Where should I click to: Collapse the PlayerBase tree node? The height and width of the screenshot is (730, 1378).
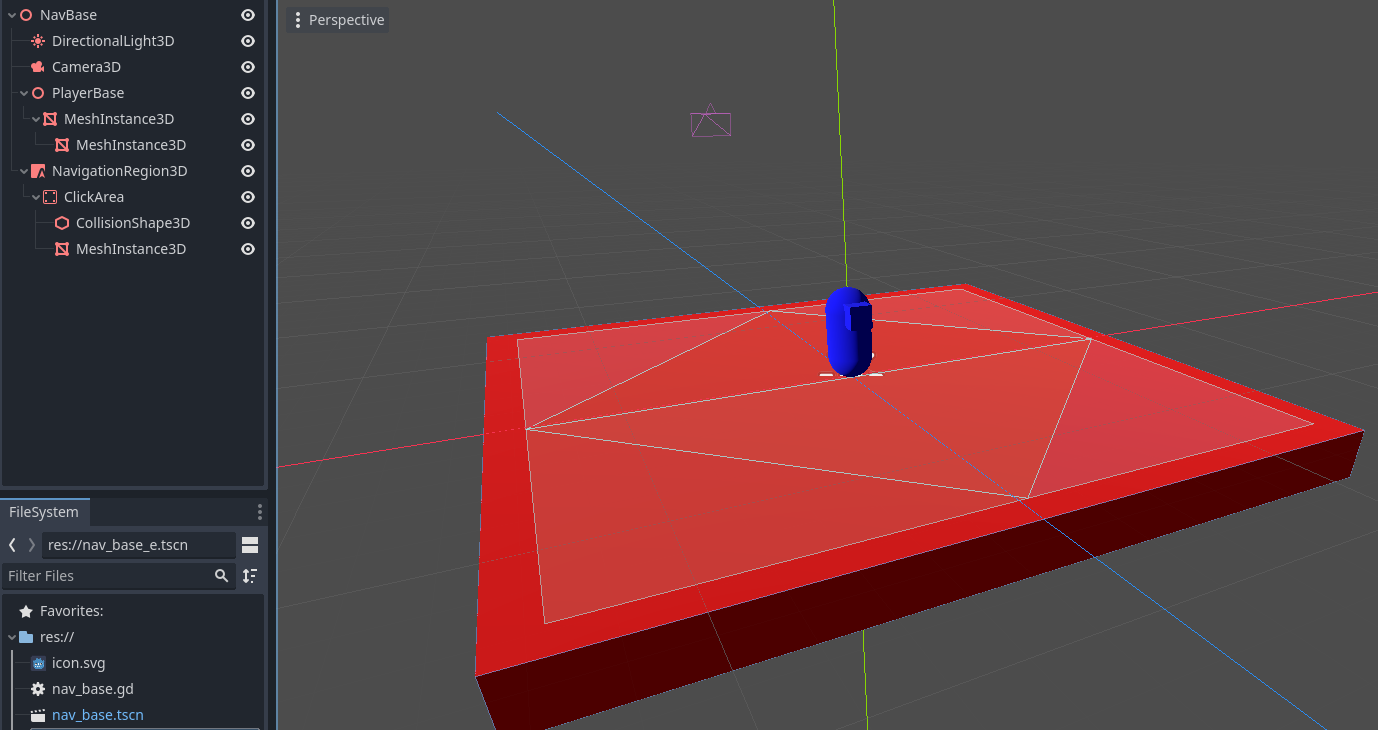pyautogui.click(x=24, y=93)
